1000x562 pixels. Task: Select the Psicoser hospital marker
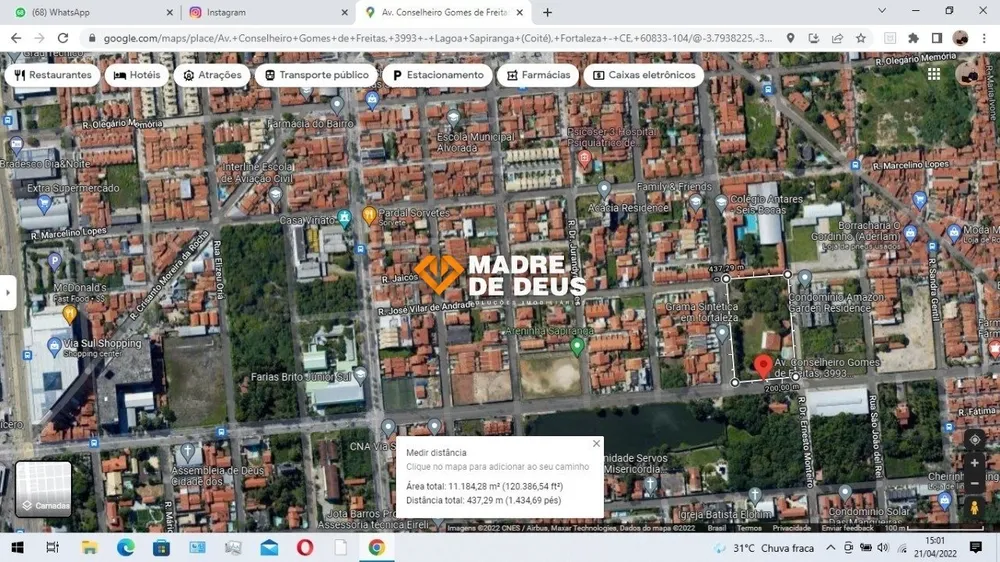(x=585, y=158)
